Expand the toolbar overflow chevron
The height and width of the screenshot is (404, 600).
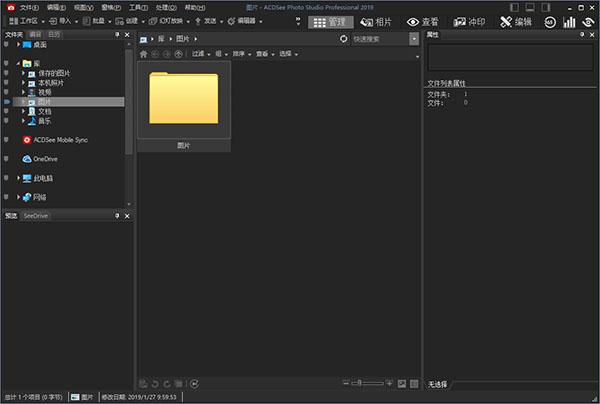[298, 21]
